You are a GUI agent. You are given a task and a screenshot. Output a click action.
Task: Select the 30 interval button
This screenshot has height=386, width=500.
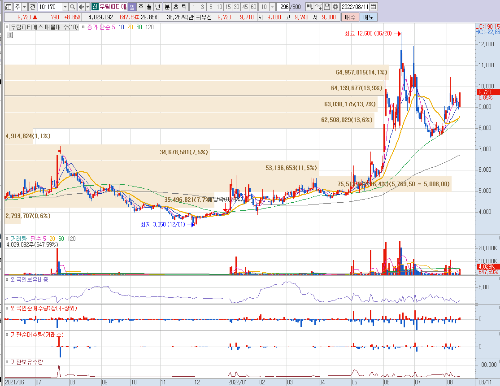[x=236, y=7]
